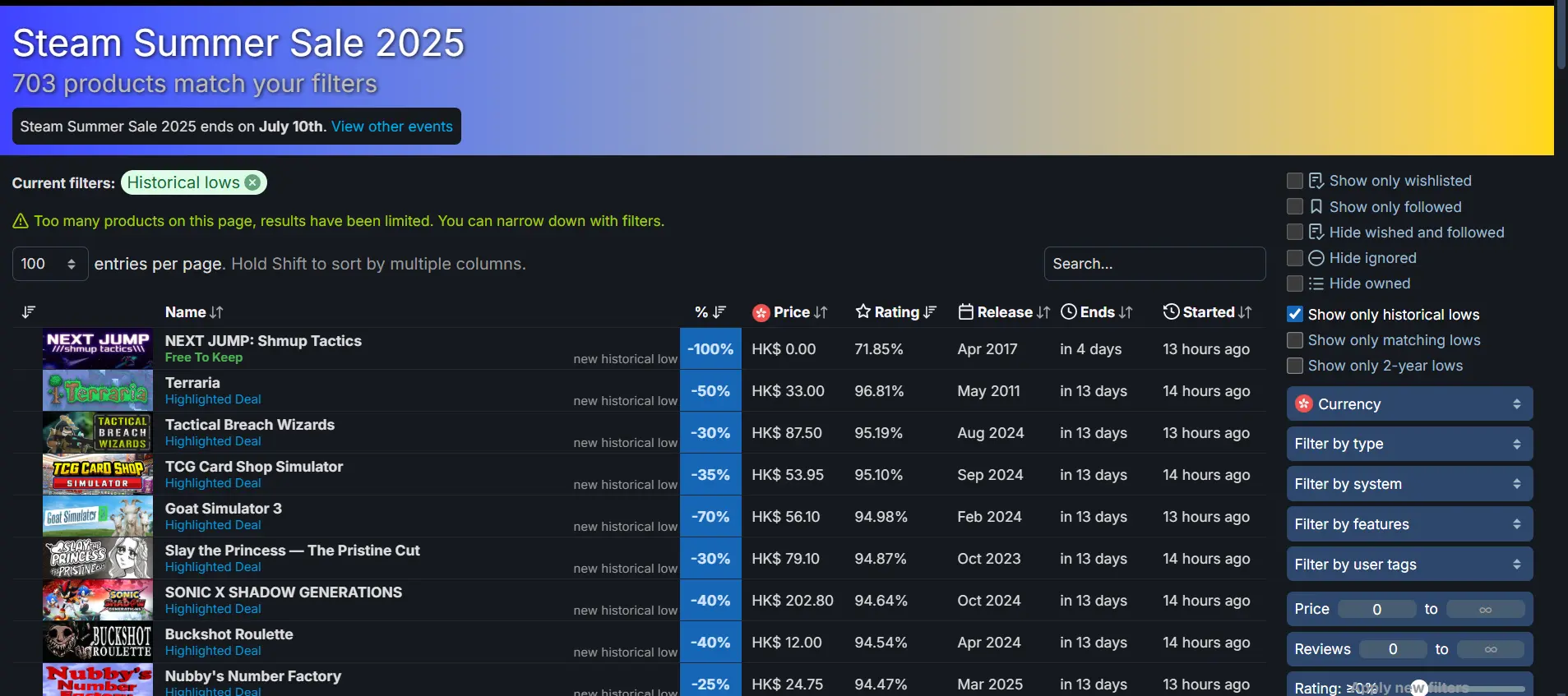Image resolution: width=1568 pixels, height=696 pixels.
Task: Click the -100% discount cell for NEXT JUMP
Action: 710,348
